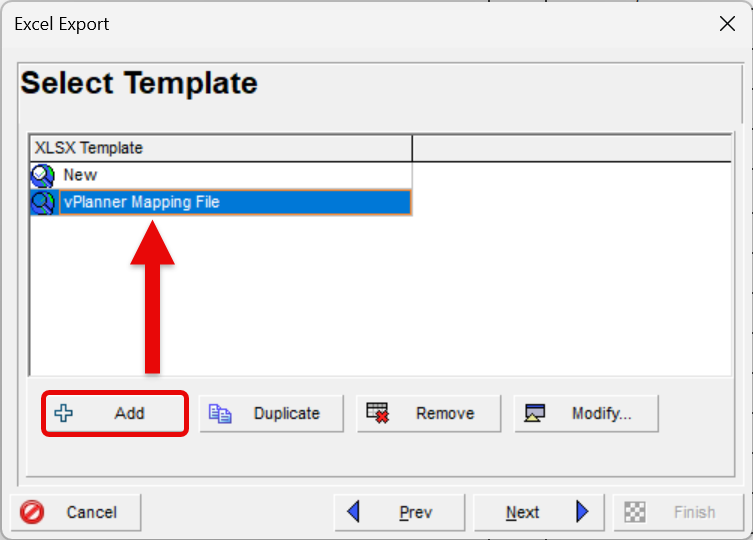Close the Excel Export dialog

click(727, 24)
